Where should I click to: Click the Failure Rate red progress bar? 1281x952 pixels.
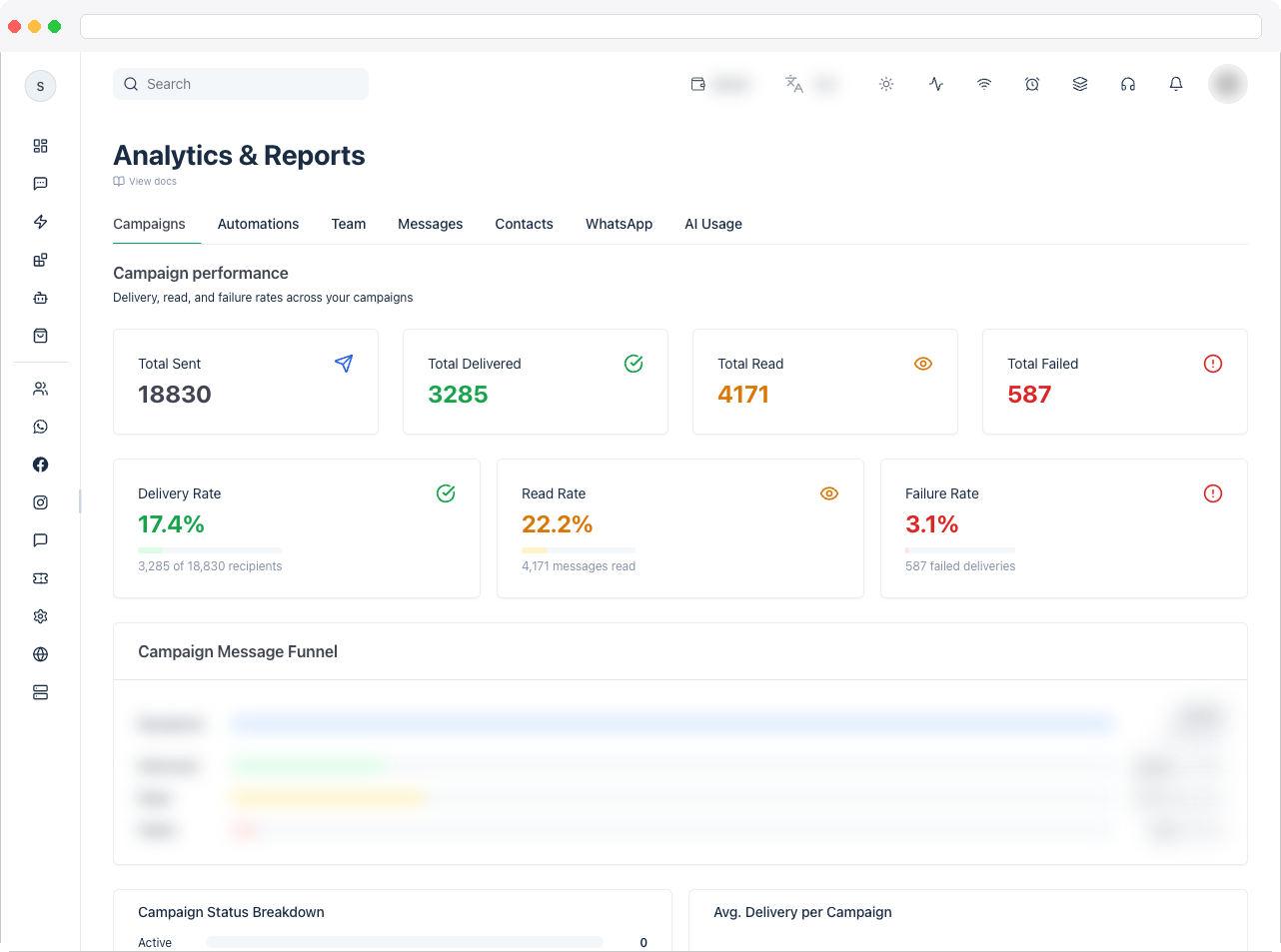click(x=960, y=550)
